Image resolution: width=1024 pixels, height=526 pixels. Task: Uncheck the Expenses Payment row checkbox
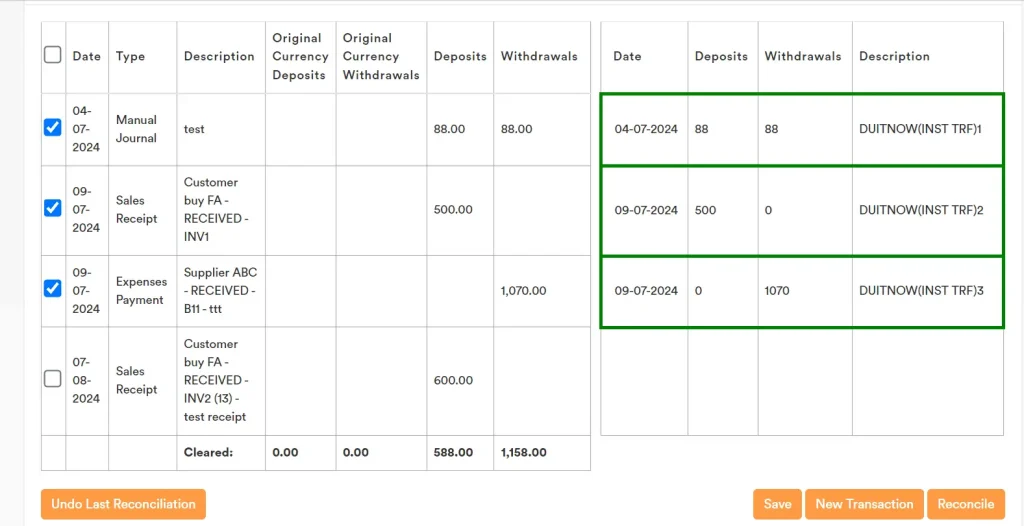[53, 289]
